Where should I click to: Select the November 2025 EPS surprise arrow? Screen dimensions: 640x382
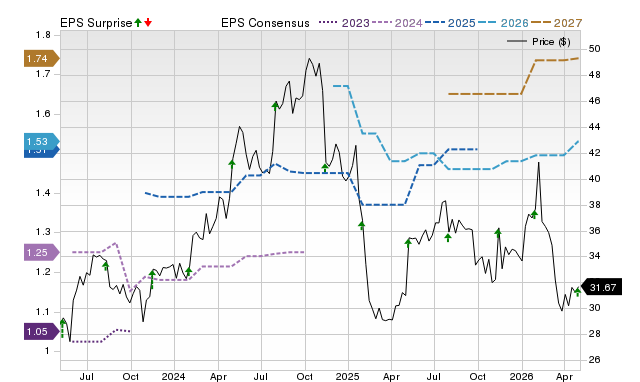click(x=498, y=233)
